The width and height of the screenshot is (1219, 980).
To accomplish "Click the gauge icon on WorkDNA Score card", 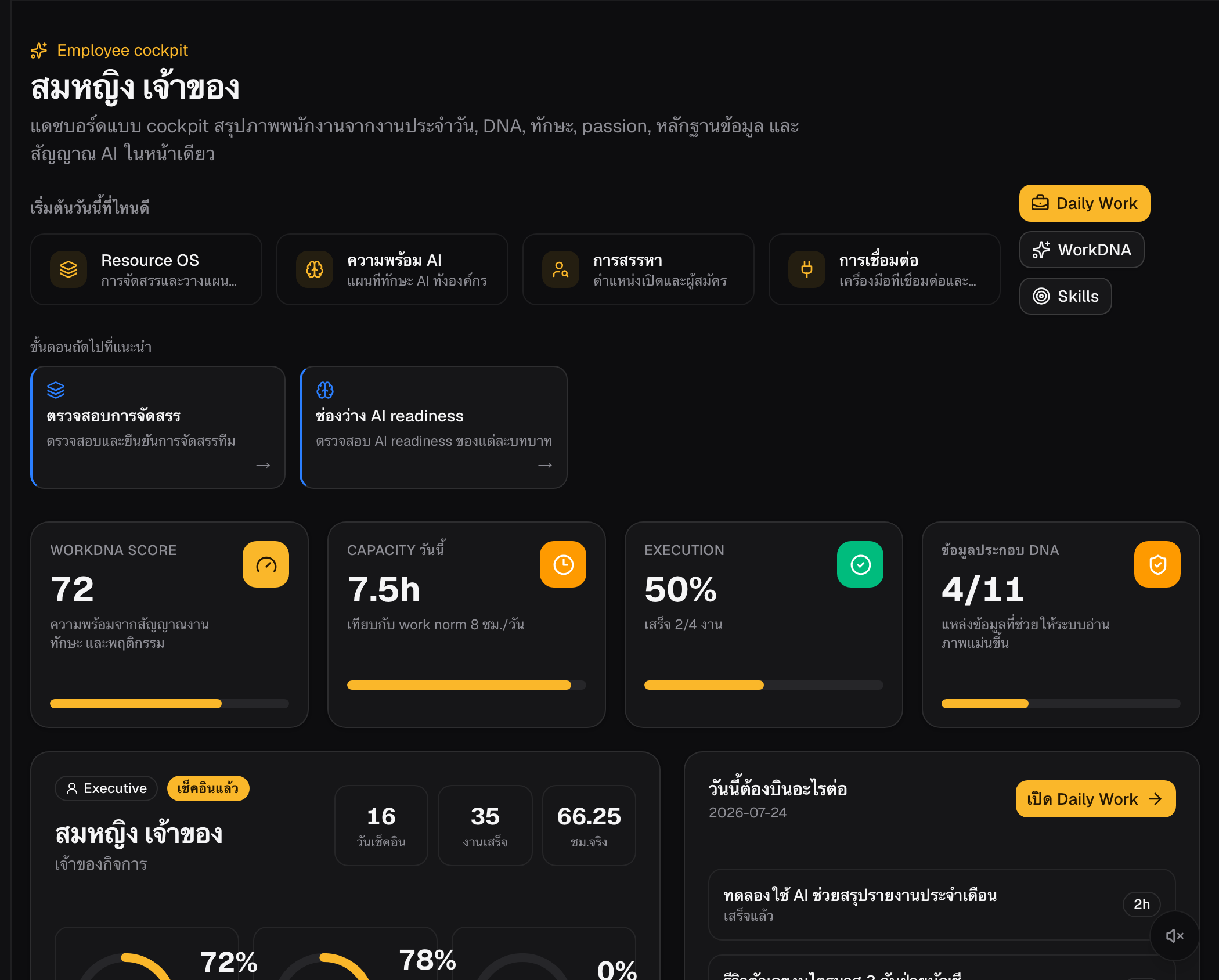I will (266, 564).
